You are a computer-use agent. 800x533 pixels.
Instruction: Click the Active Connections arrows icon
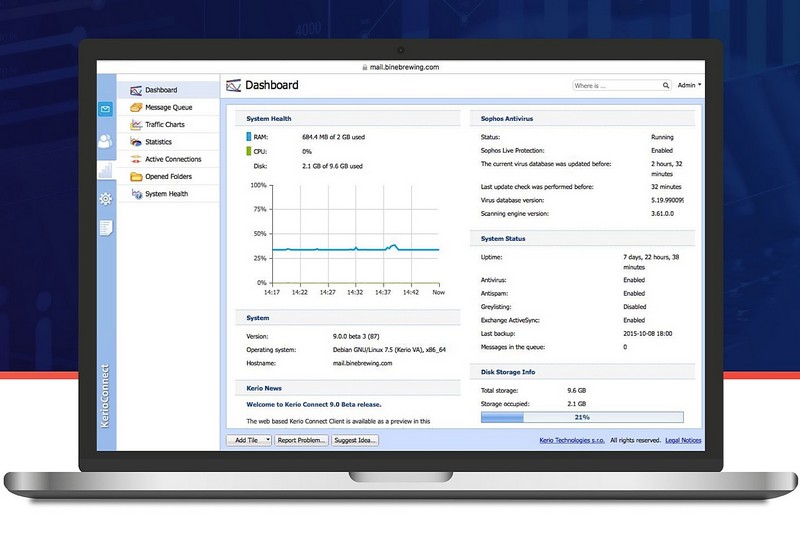click(x=136, y=159)
